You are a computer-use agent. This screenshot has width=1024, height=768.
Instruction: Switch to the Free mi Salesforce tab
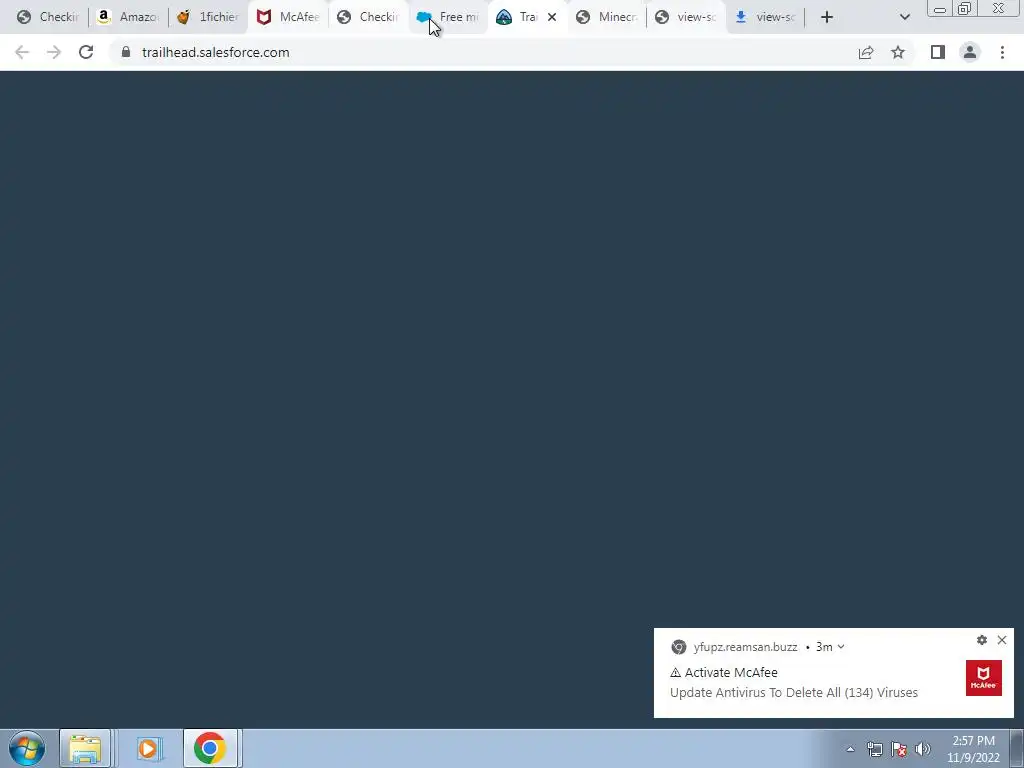pos(448,17)
